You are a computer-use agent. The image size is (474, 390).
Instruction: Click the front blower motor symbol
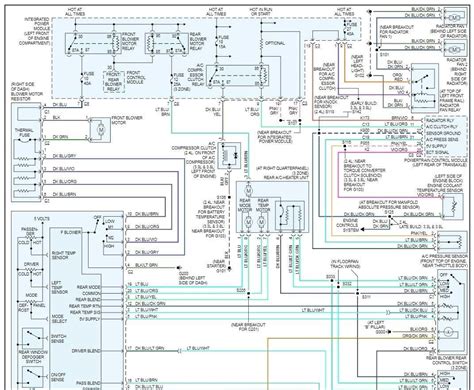coord(101,129)
